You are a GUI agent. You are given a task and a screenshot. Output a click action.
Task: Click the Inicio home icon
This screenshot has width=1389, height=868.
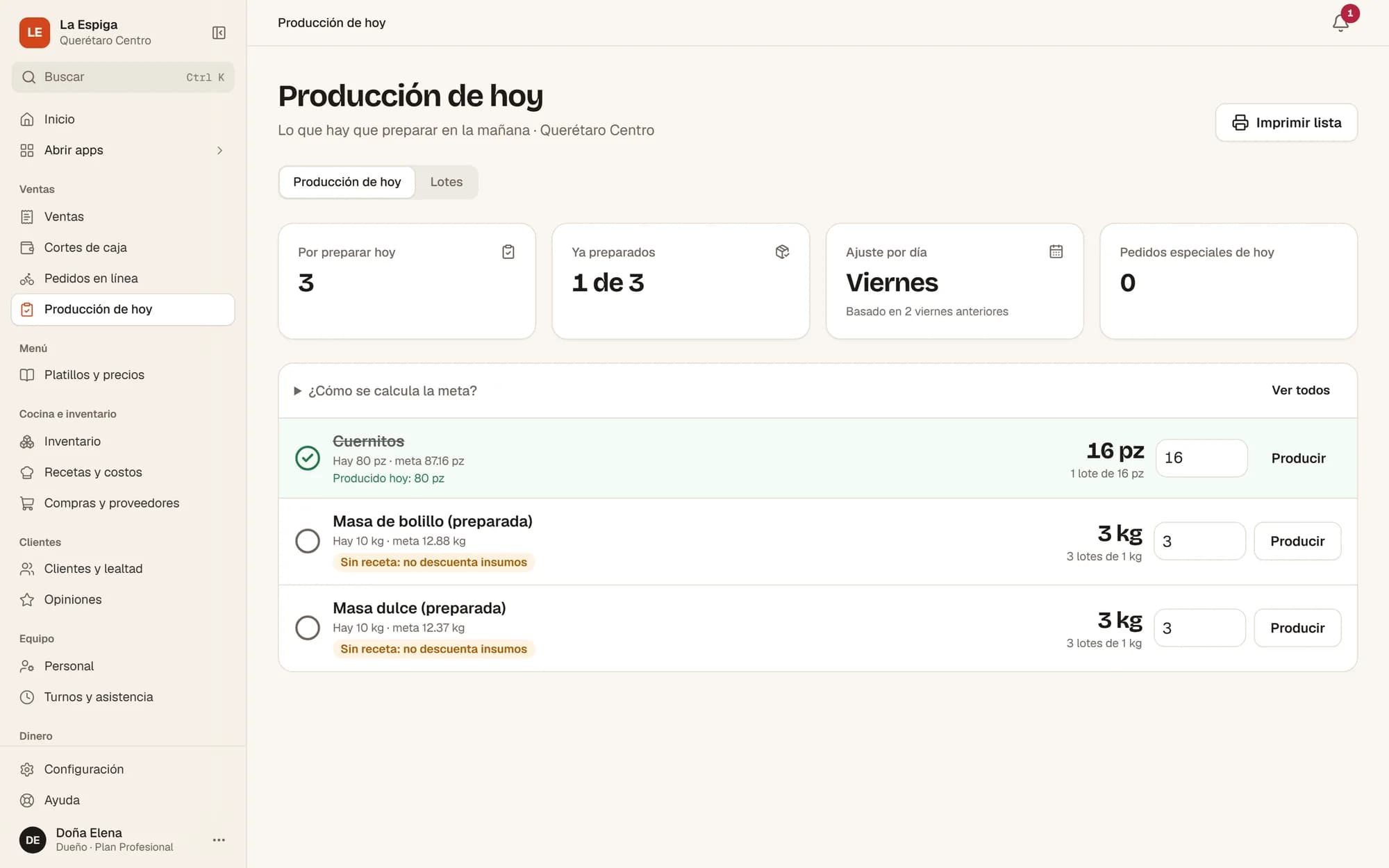(x=27, y=119)
